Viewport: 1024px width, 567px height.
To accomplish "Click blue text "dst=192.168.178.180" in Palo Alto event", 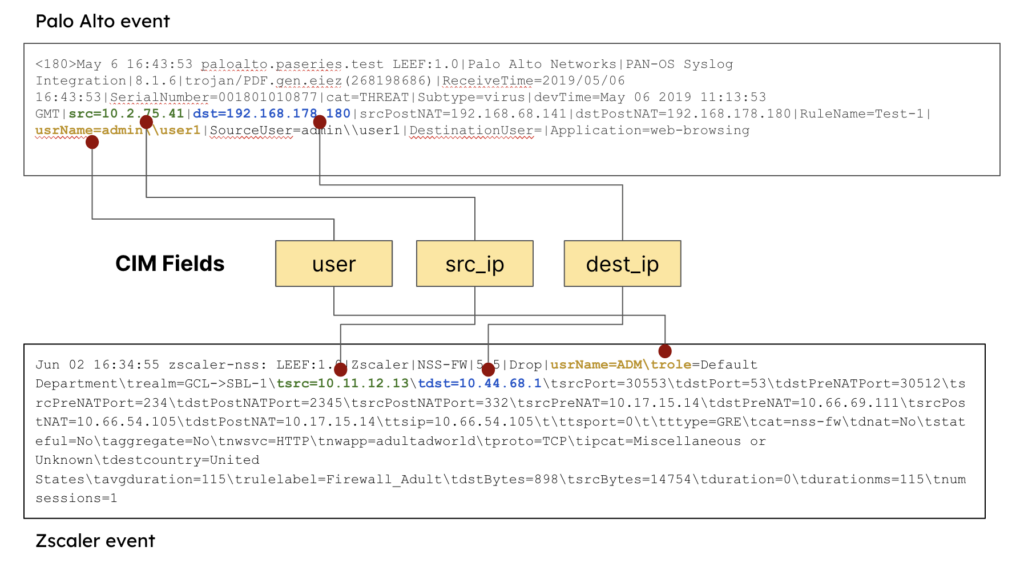I will pyautogui.click(x=272, y=114).
